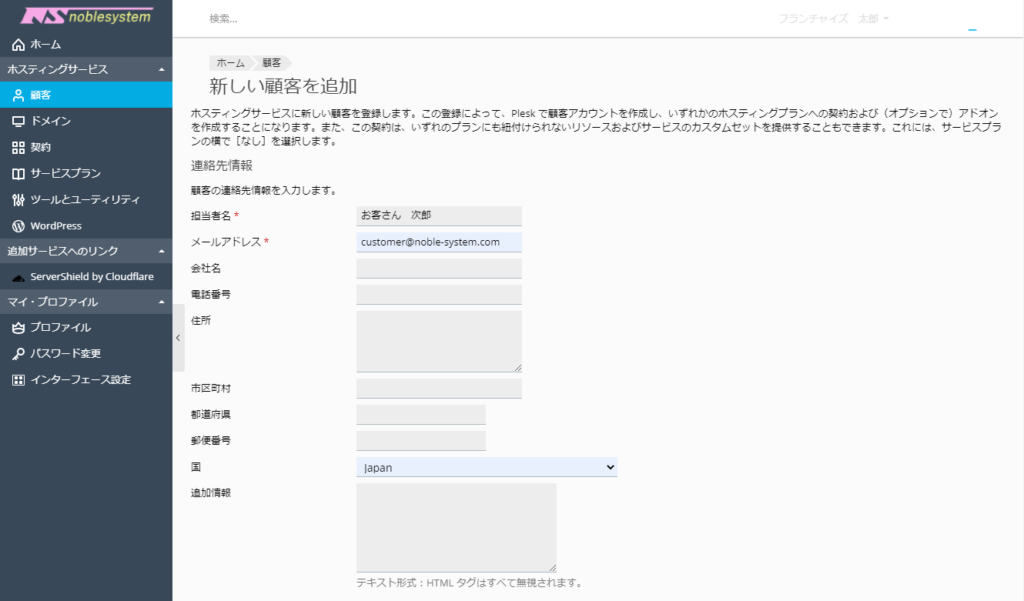The height and width of the screenshot is (601, 1024).
Task: Open the Change Password key icon
Action: click(18, 354)
